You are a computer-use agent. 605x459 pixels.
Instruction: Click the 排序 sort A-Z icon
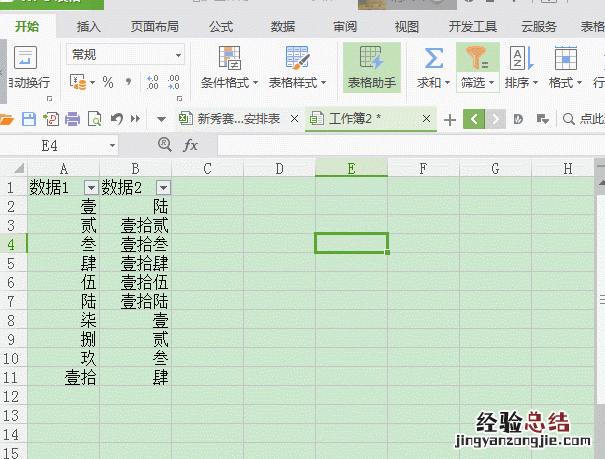pos(521,57)
